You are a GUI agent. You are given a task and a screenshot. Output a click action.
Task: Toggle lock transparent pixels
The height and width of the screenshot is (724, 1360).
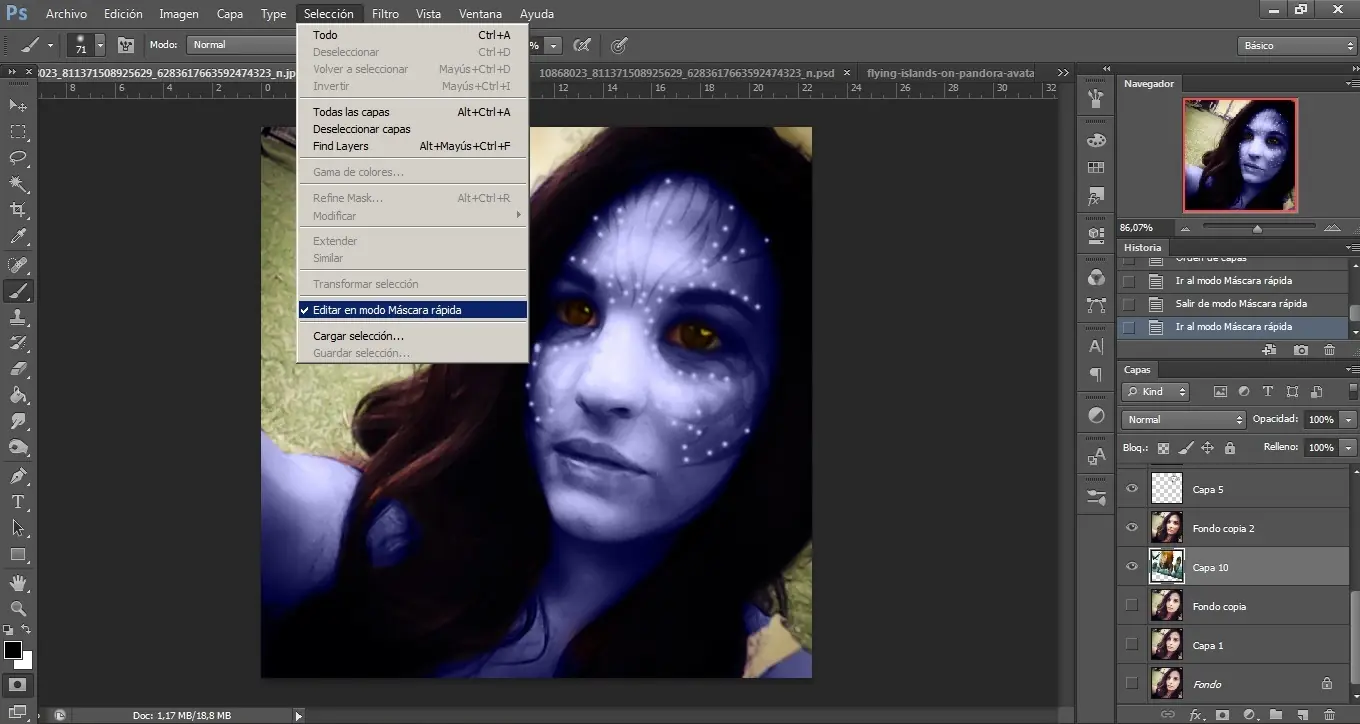[x=1163, y=448]
